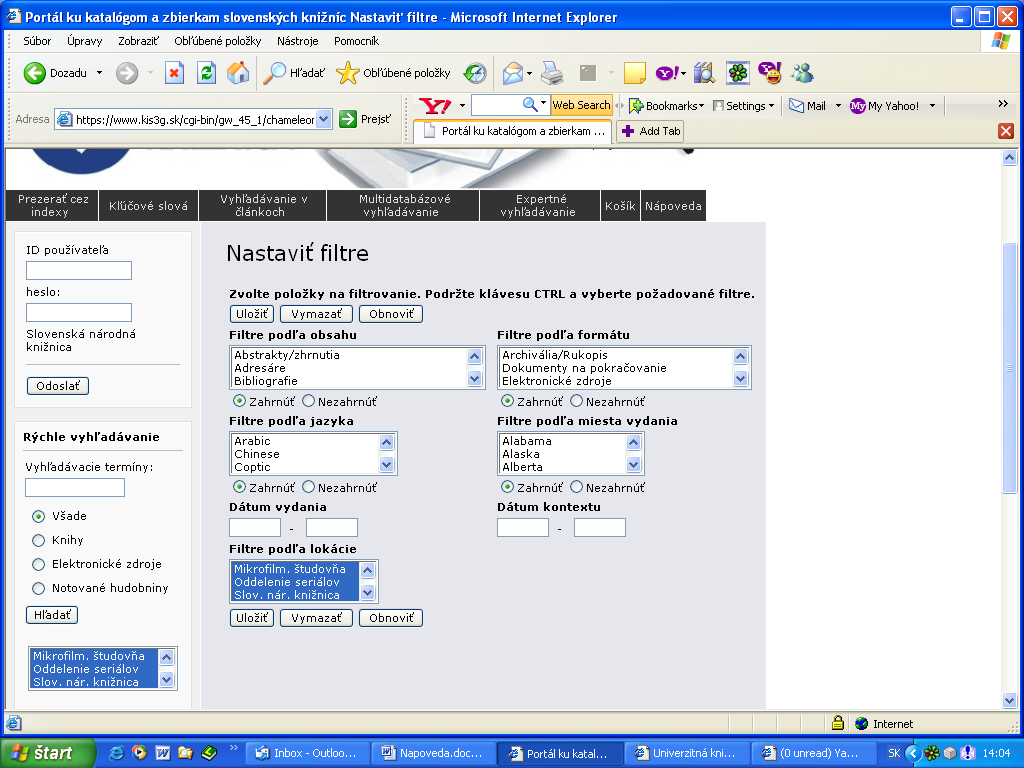Click the Refresh page icon
Viewport: 1024px width, 768px height.
click(x=207, y=73)
